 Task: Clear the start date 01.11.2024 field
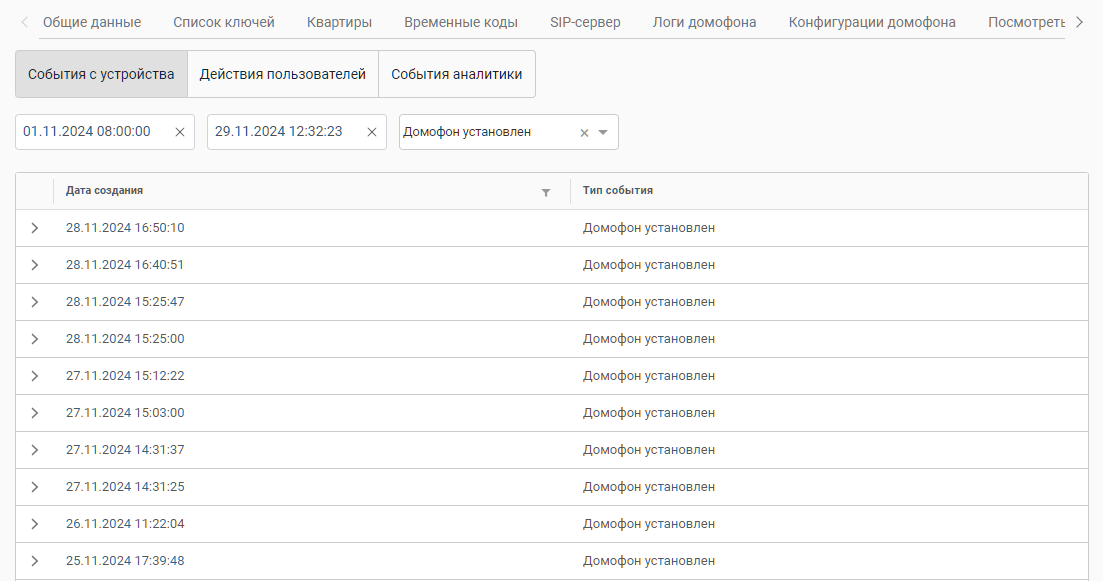click(x=180, y=132)
